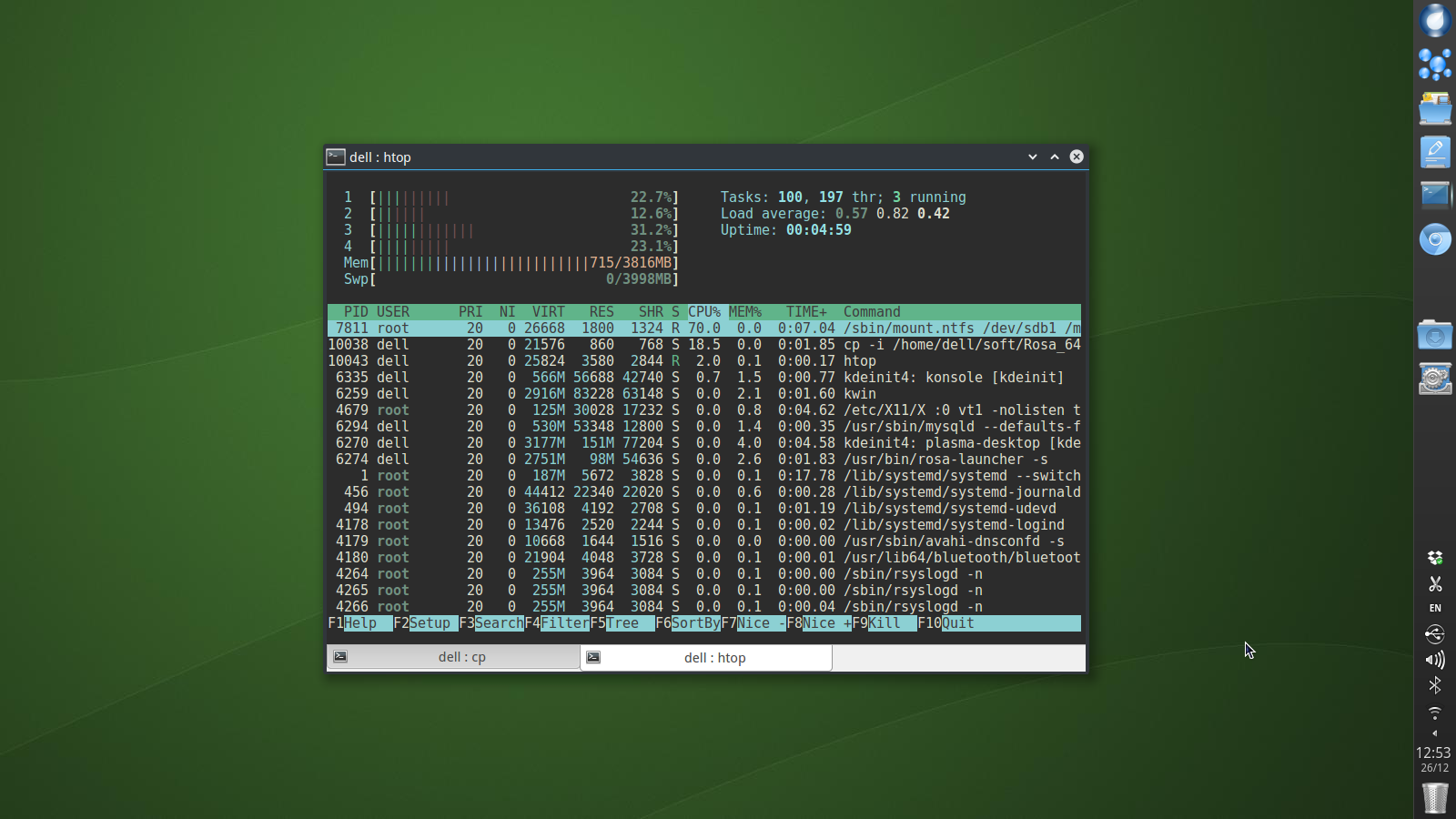
Task: Launch the Chromium browser from the panel
Action: point(1435,239)
